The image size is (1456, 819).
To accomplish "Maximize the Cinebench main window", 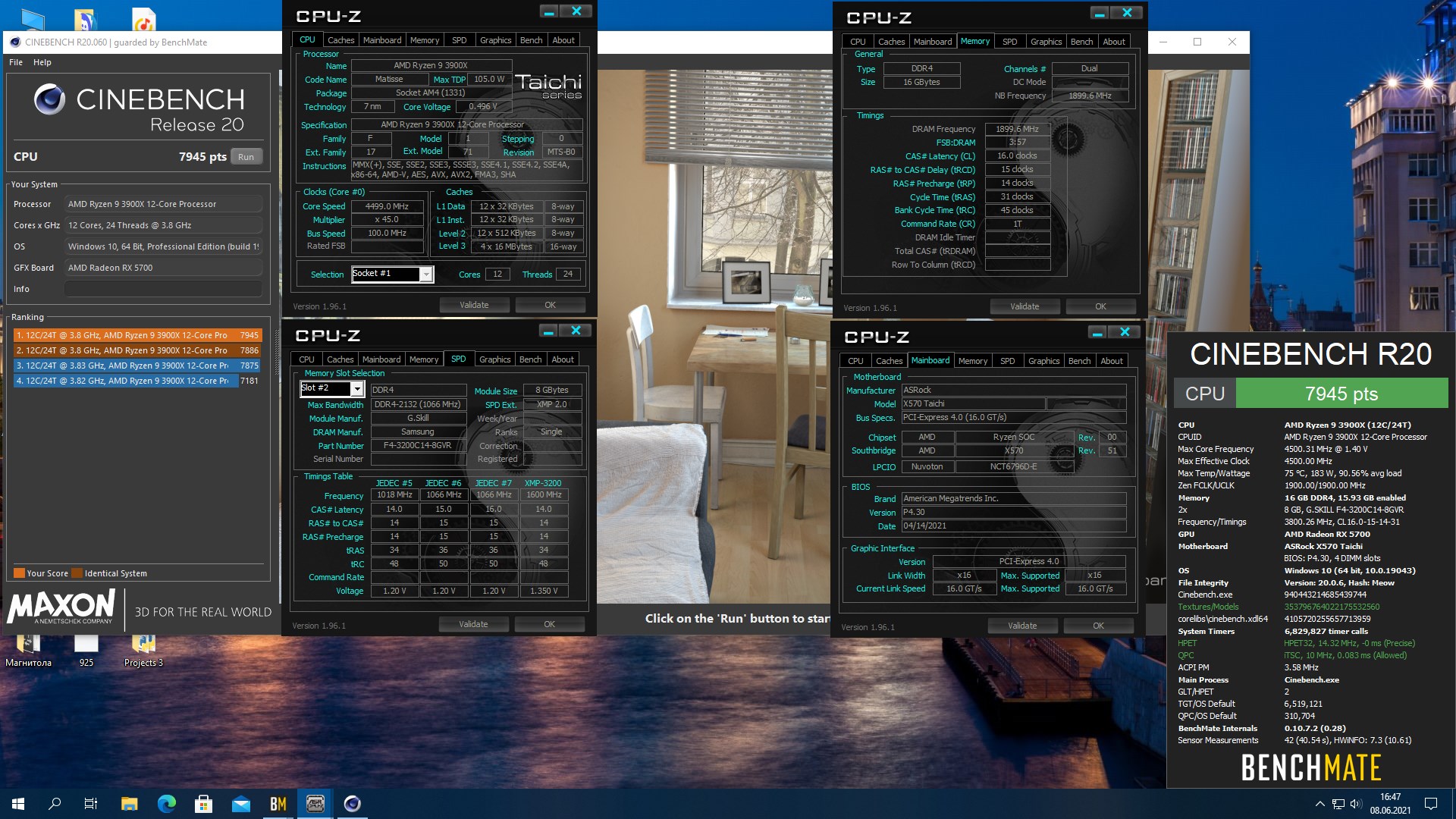I will [x=1197, y=42].
